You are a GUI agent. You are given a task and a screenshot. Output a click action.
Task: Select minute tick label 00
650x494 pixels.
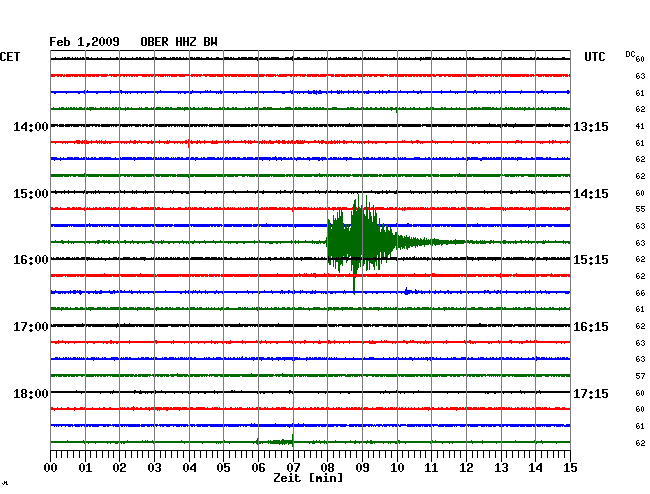point(51,468)
